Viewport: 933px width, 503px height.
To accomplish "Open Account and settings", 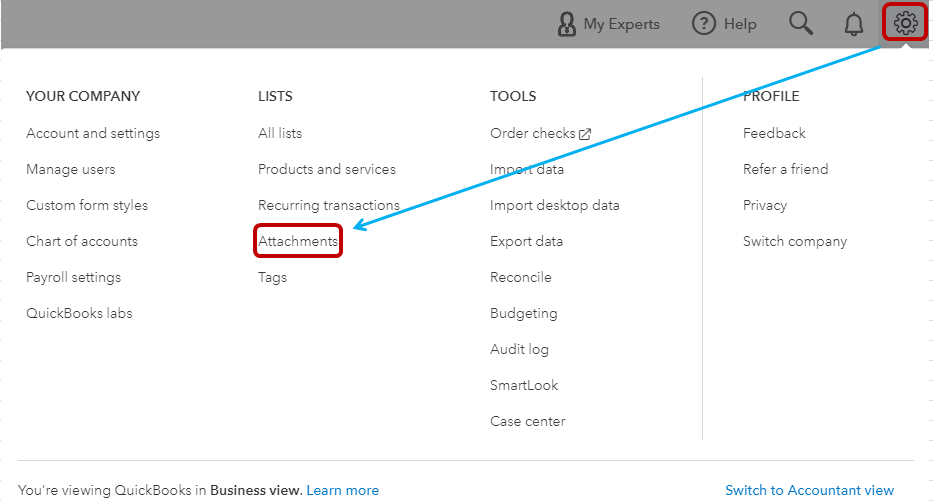I will coord(93,133).
